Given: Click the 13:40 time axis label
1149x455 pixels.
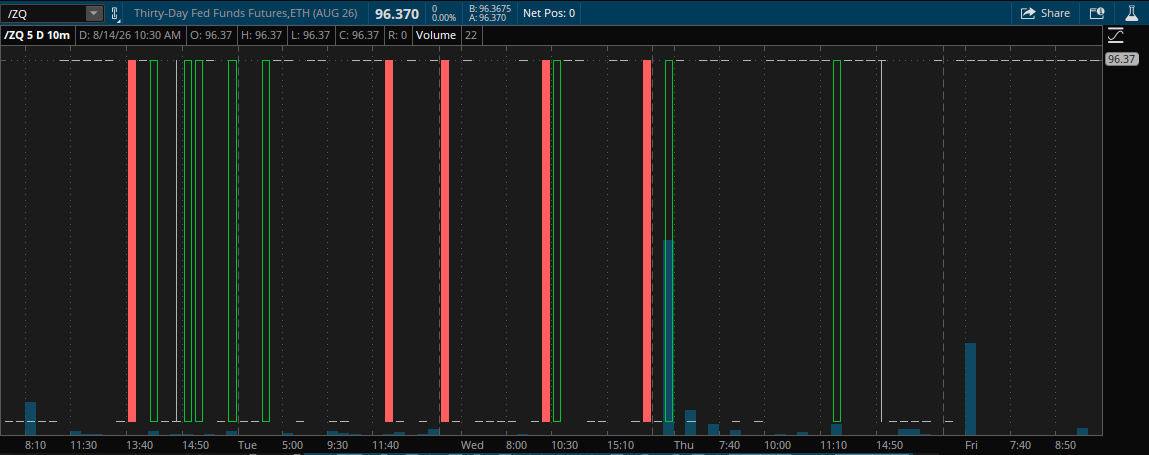Looking at the screenshot, I should tap(140, 445).
